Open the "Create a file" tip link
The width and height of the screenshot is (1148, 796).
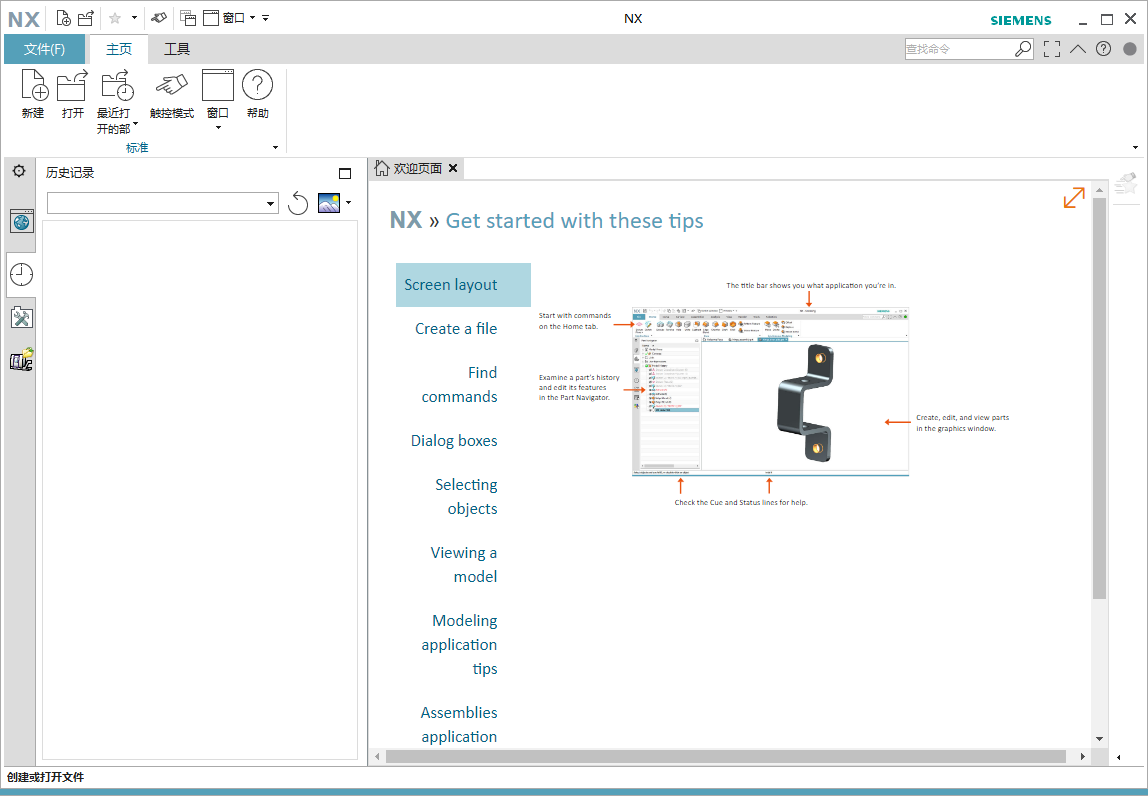pos(456,328)
